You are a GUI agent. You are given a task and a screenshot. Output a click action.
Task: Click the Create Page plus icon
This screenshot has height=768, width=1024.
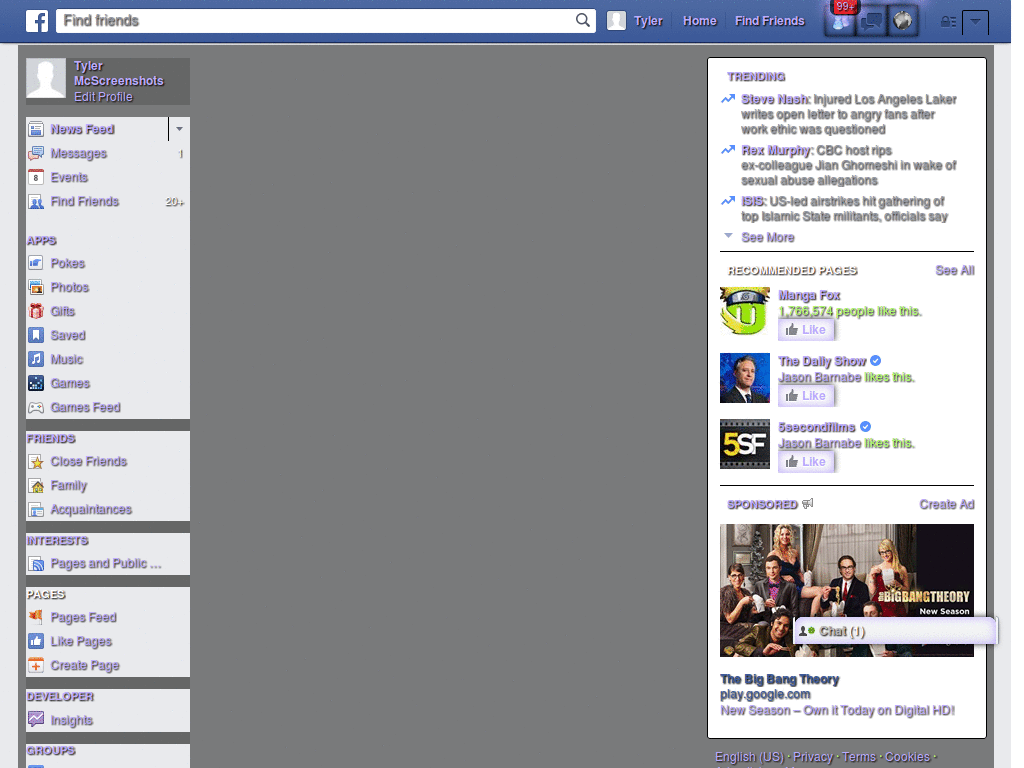36,665
